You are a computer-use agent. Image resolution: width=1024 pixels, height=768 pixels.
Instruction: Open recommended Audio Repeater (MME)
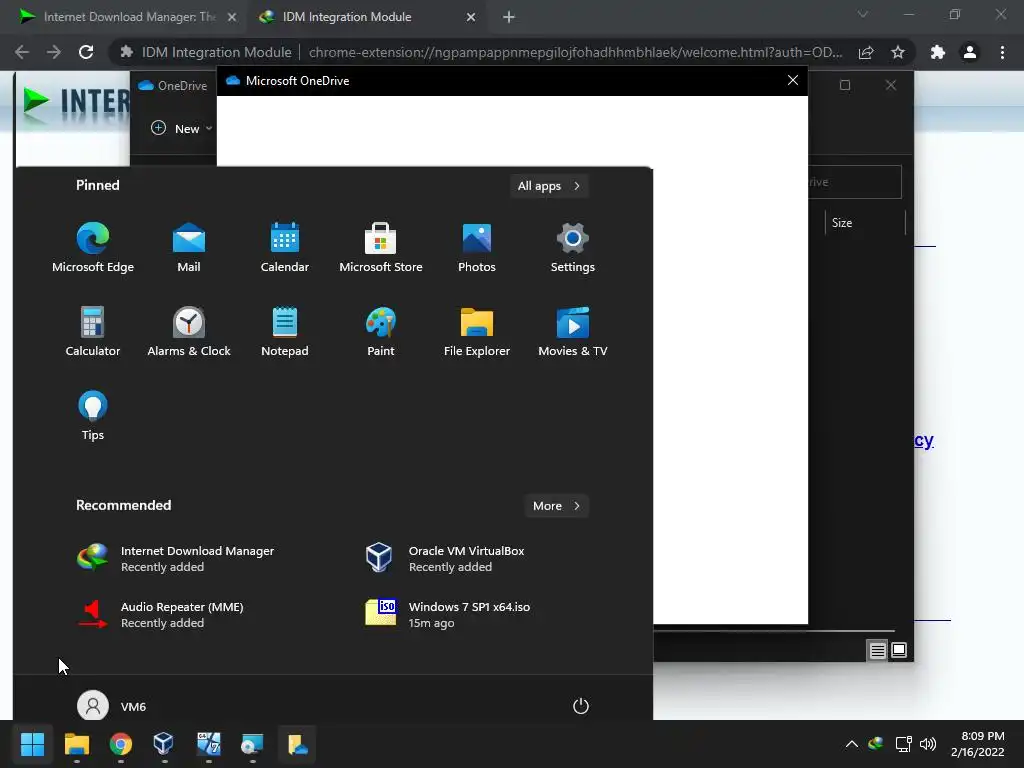coord(161,615)
